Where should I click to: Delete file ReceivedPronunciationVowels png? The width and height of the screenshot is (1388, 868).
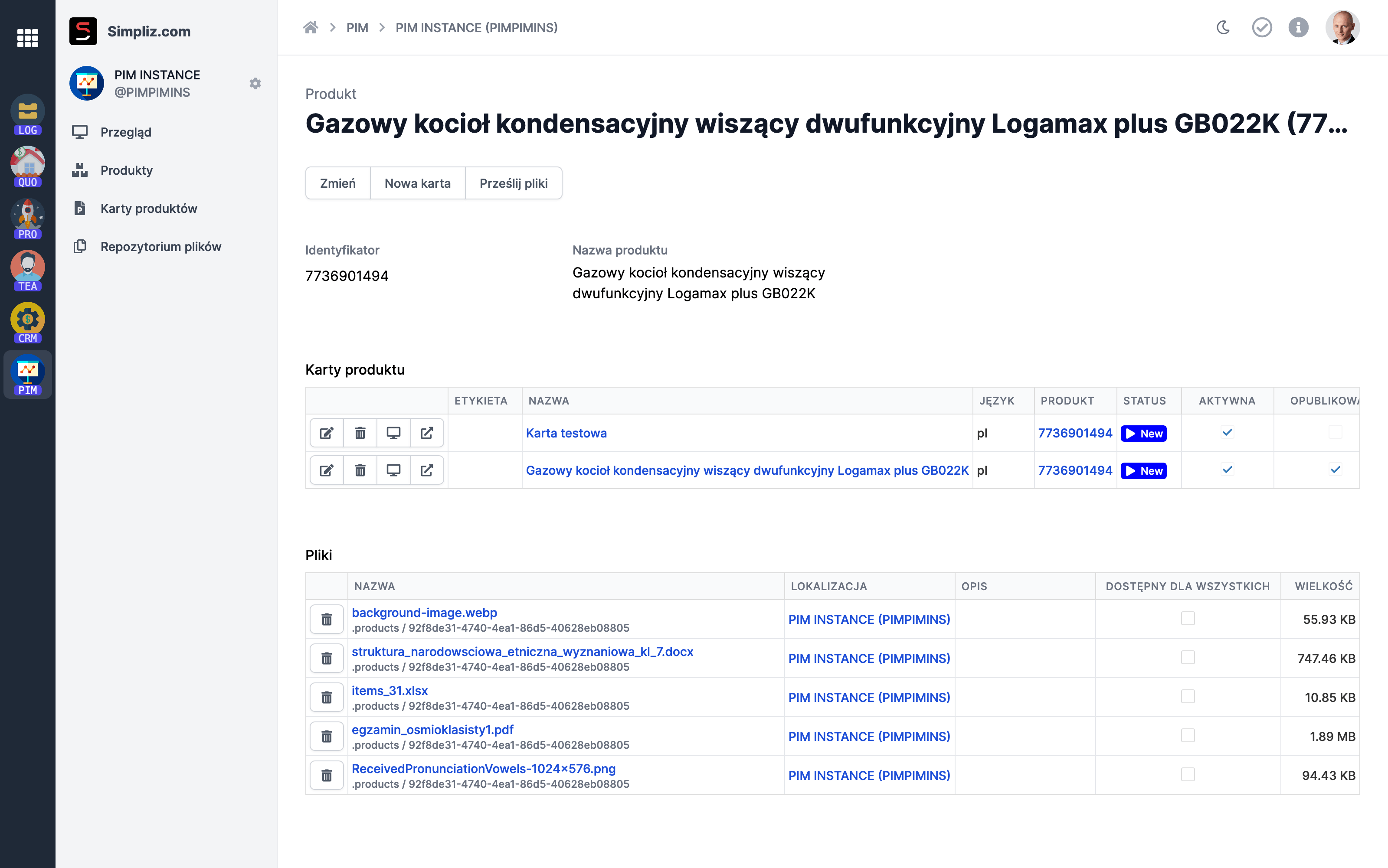point(327,776)
